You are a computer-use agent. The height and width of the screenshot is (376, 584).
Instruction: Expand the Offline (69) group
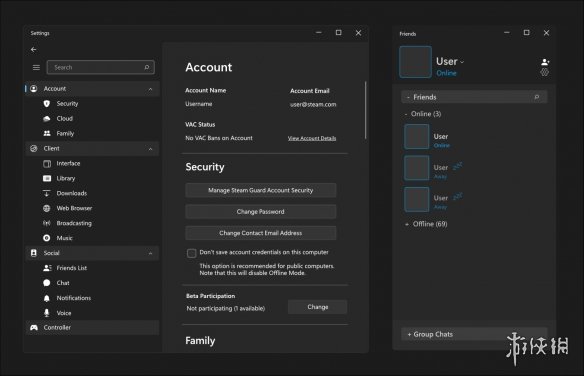[x=407, y=224]
